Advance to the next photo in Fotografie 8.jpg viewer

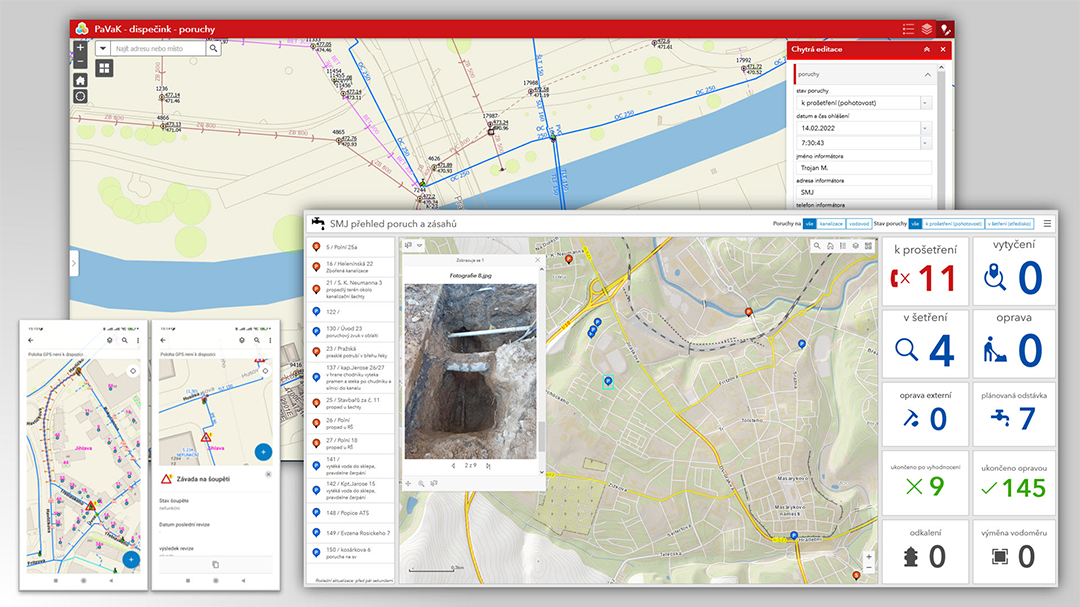[489, 466]
